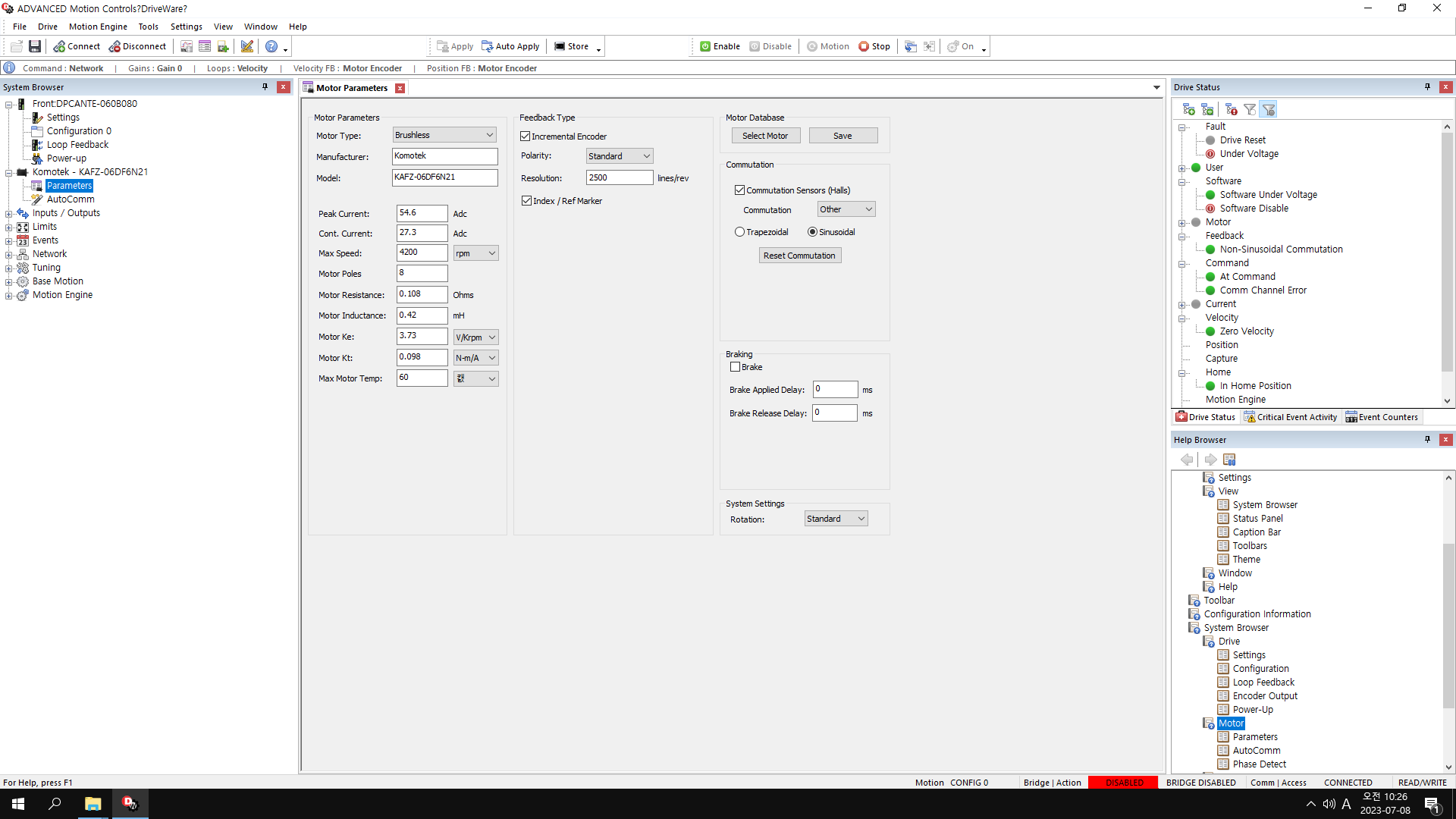The image size is (1456, 819).
Task: Click the expand-all icon in Drive Status
Action: pos(1188,109)
